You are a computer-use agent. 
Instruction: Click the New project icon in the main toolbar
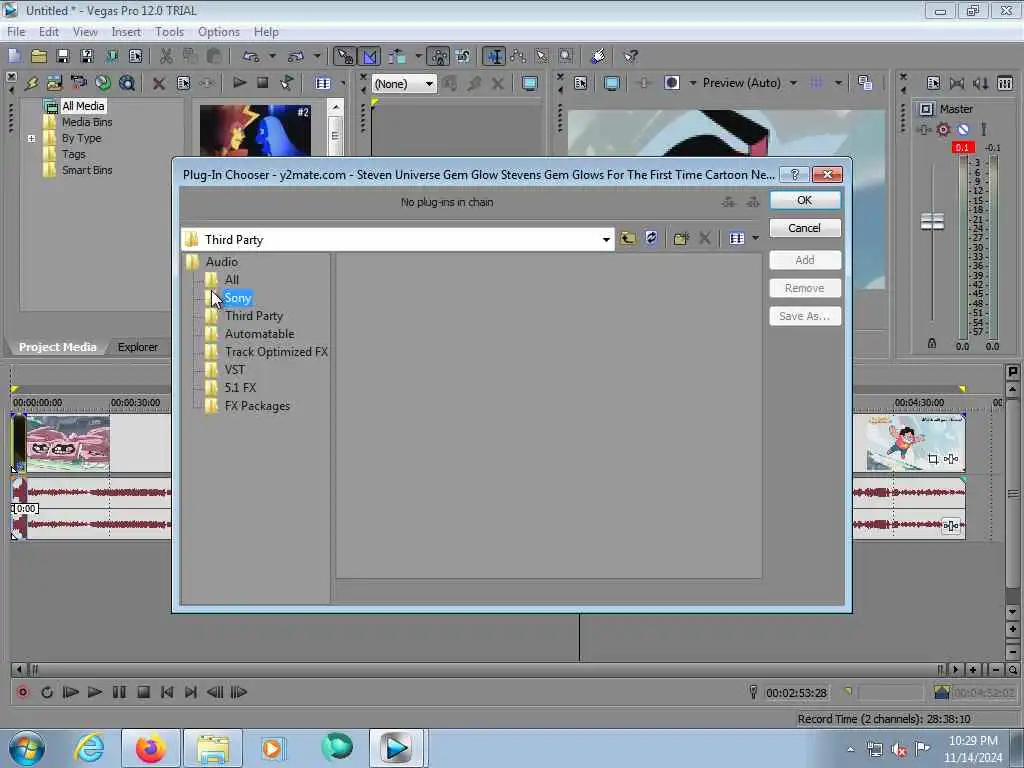tap(15, 57)
